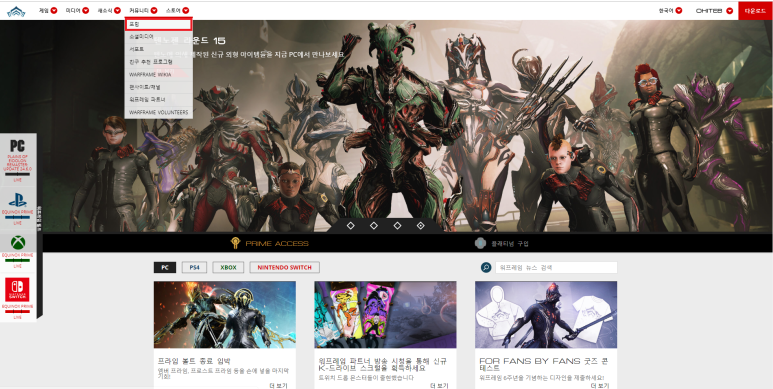Select the second carousel diamond indicator

point(374,225)
